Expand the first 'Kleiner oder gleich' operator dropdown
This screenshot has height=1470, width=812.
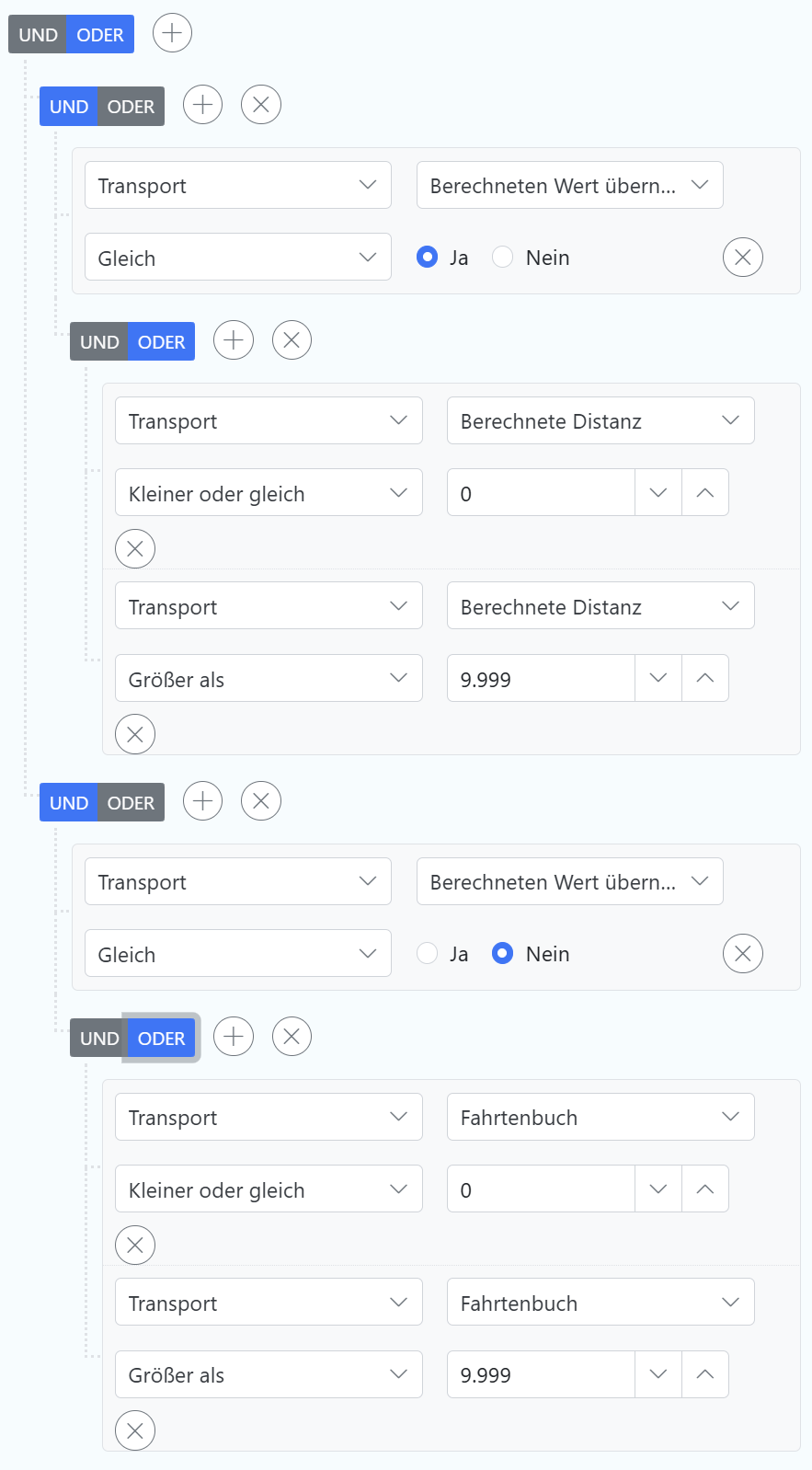tap(269, 494)
